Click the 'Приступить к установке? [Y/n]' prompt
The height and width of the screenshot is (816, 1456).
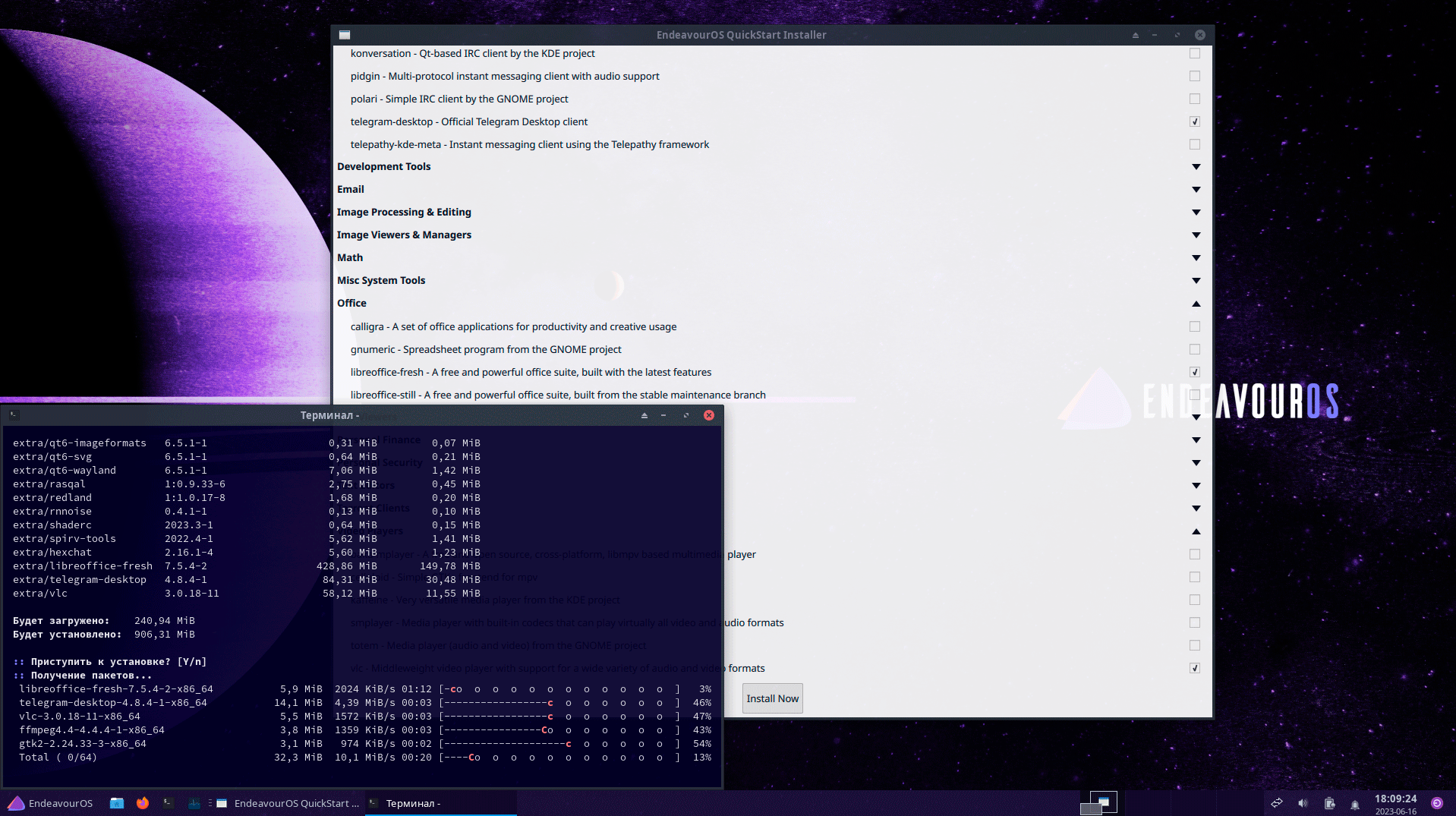[110, 662]
